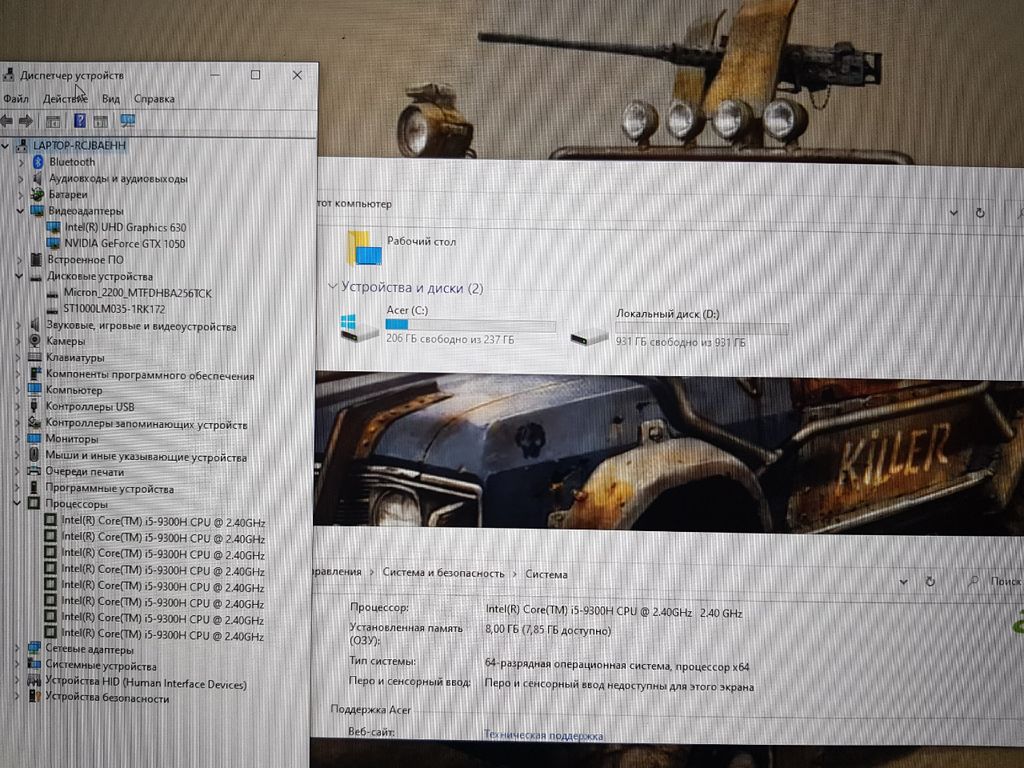Open the Действие menu
Image resolution: width=1024 pixels, height=768 pixels.
(x=65, y=99)
